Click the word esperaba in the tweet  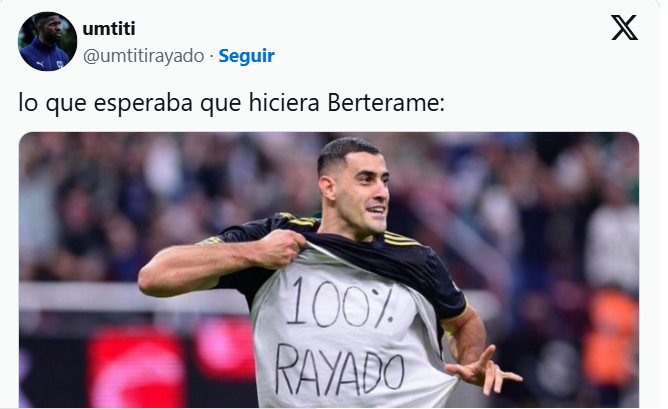(143, 104)
